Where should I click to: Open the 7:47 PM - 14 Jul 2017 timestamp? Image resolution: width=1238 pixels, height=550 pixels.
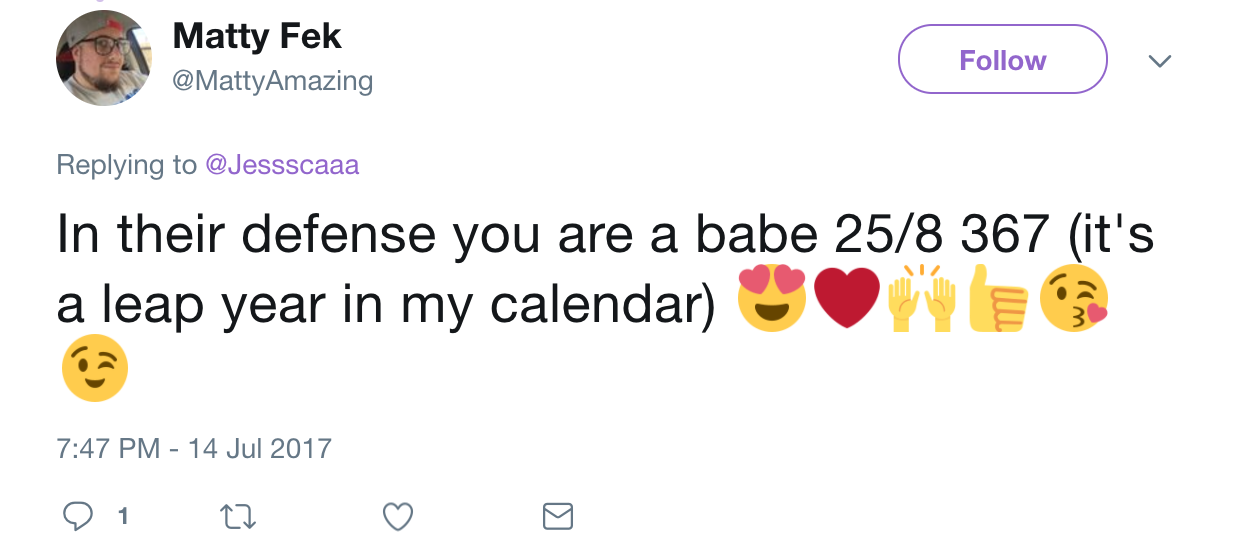coord(194,448)
